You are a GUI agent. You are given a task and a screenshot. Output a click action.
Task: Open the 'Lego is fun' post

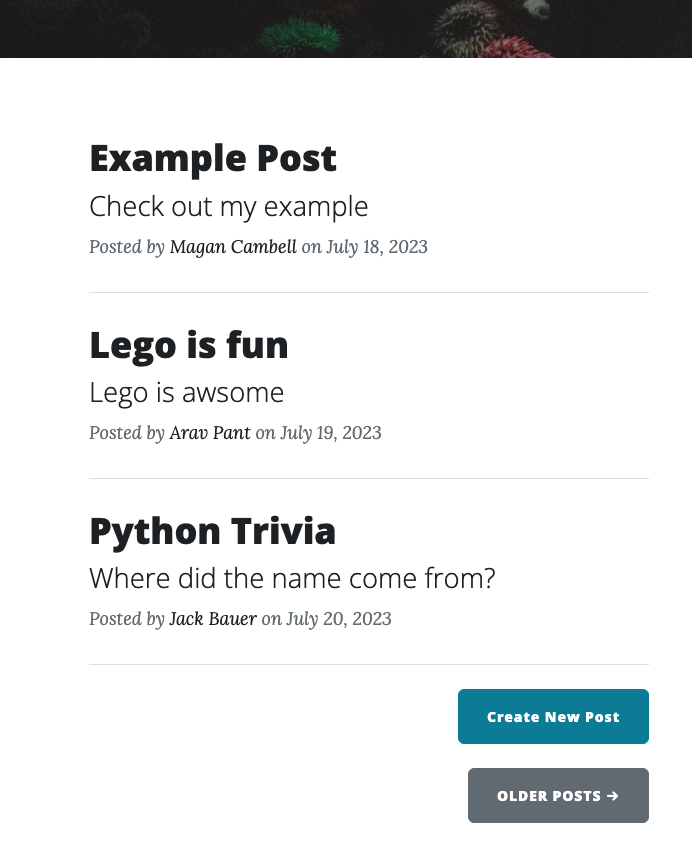(x=189, y=345)
